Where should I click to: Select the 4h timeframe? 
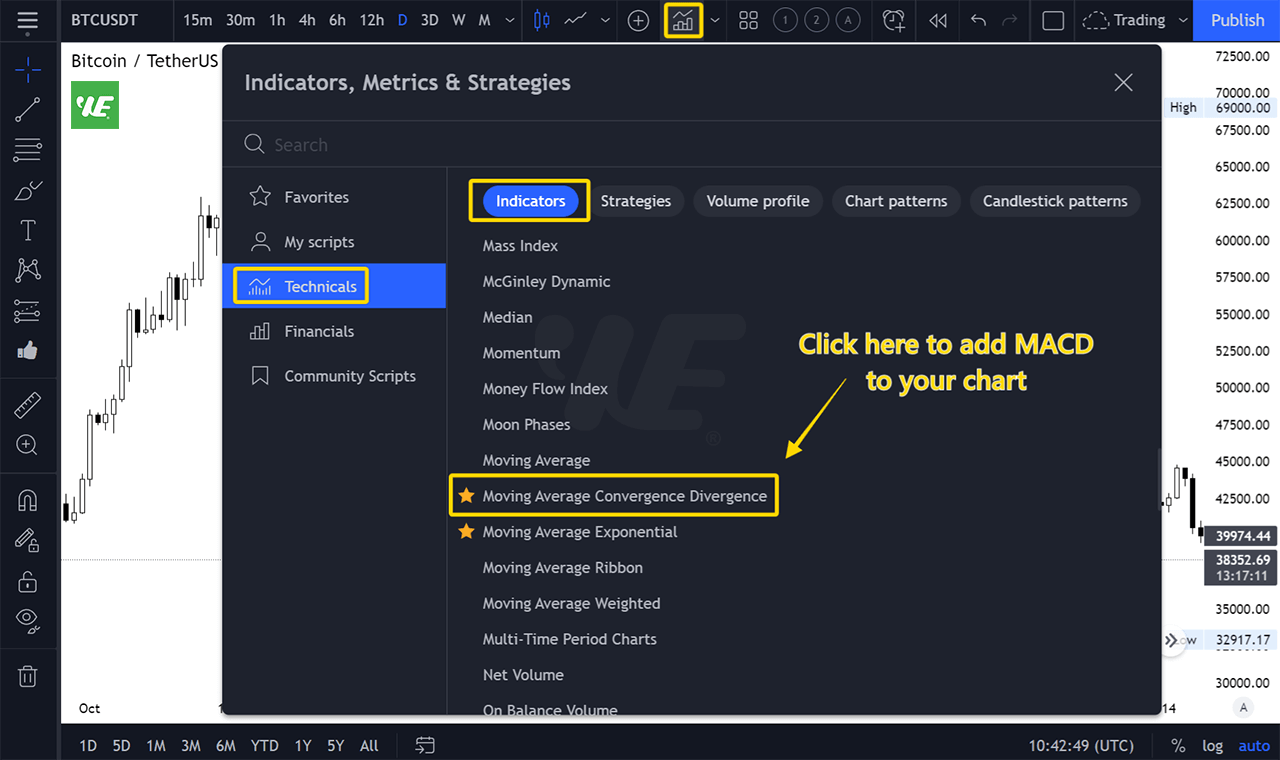[307, 20]
